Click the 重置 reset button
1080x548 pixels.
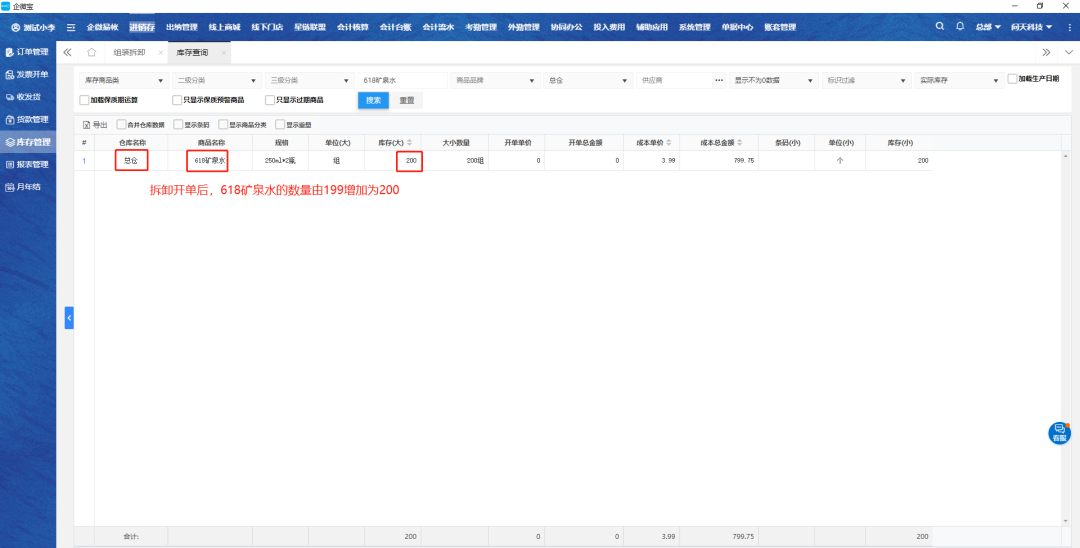407,100
